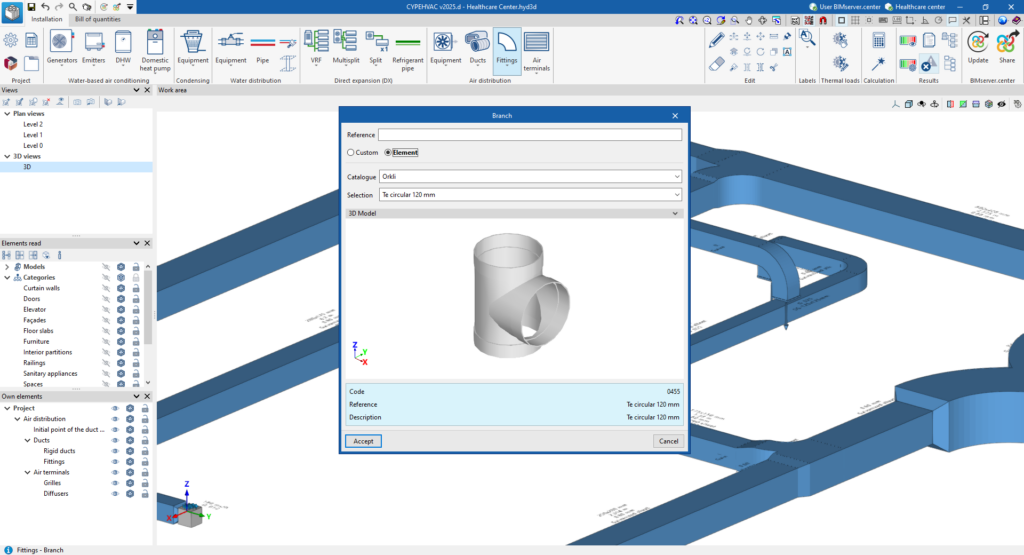Select Domestic heat pump tool
Screen dimensions: 1024x555
click(x=155, y=50)
